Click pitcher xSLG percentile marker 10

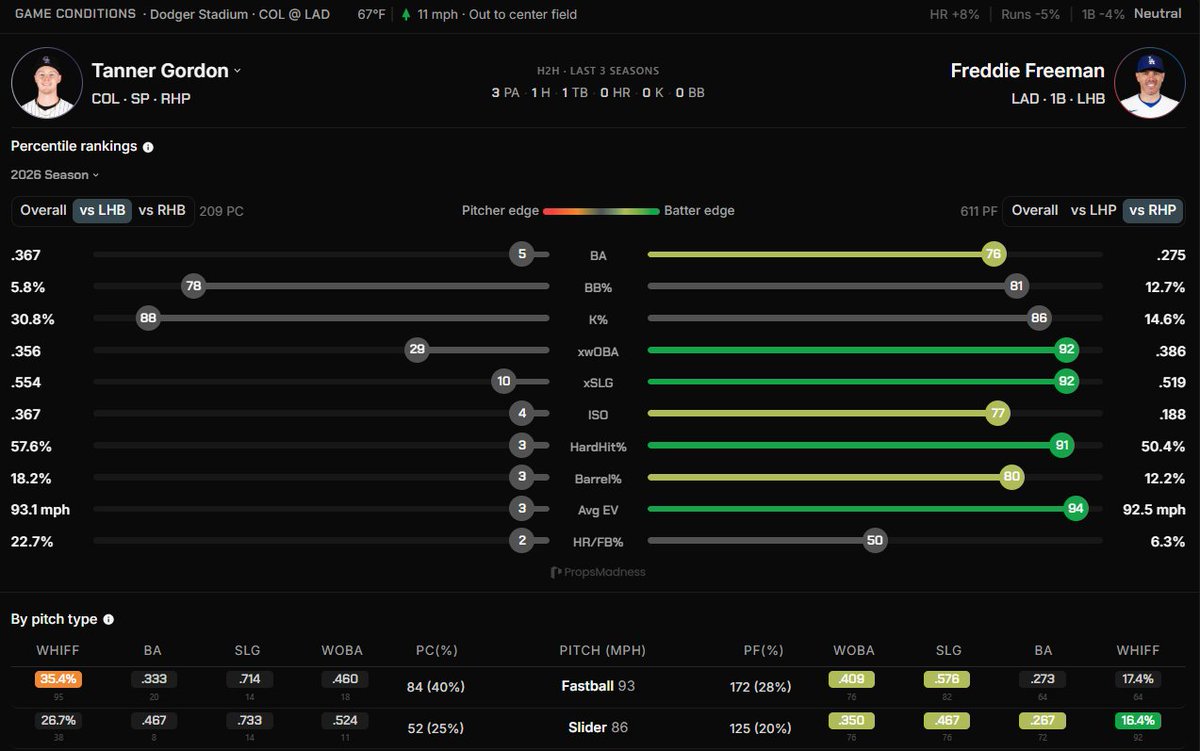point(504,382)
